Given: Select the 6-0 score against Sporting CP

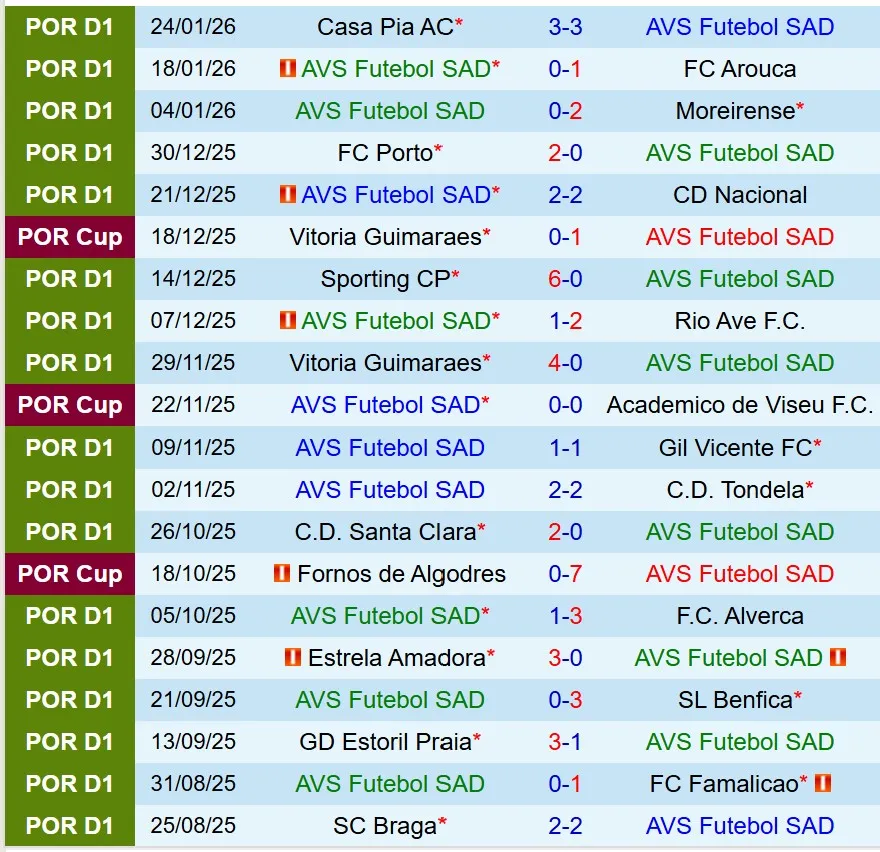Looking at the screenshot, I should click(x=565, y=279).
